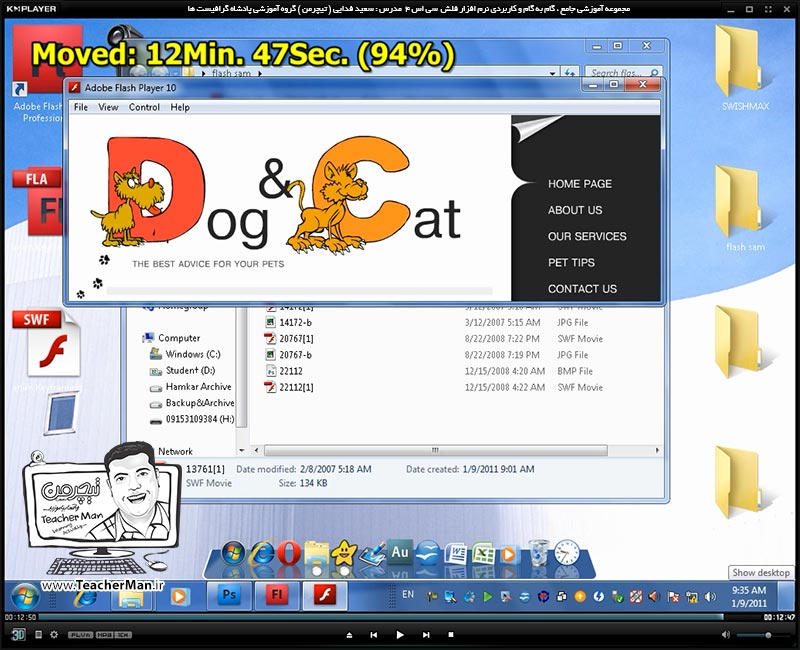Click Explorer address bar refresh button
Screen dimensions: 800x650
570,73
